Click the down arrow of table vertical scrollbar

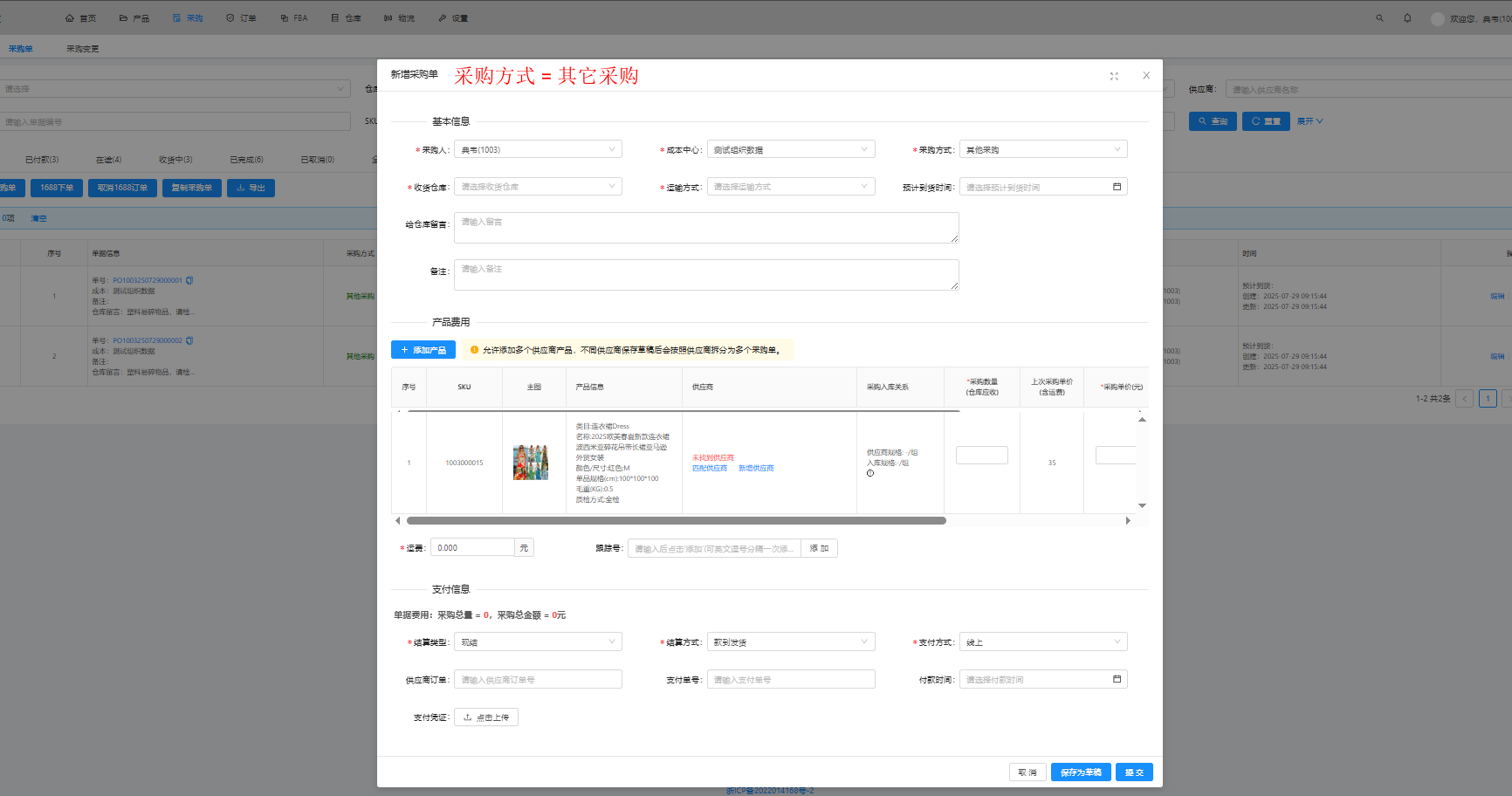coord(1142,506)
